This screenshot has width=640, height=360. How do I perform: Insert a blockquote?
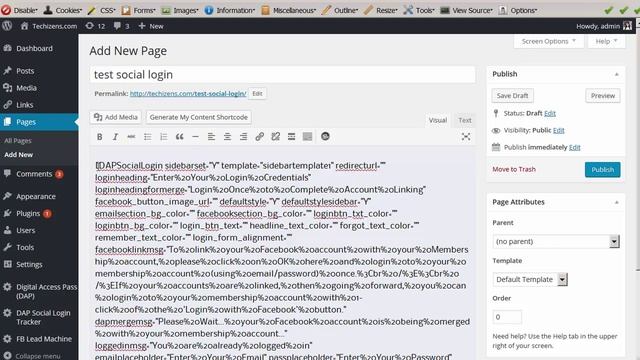[180, 137]
